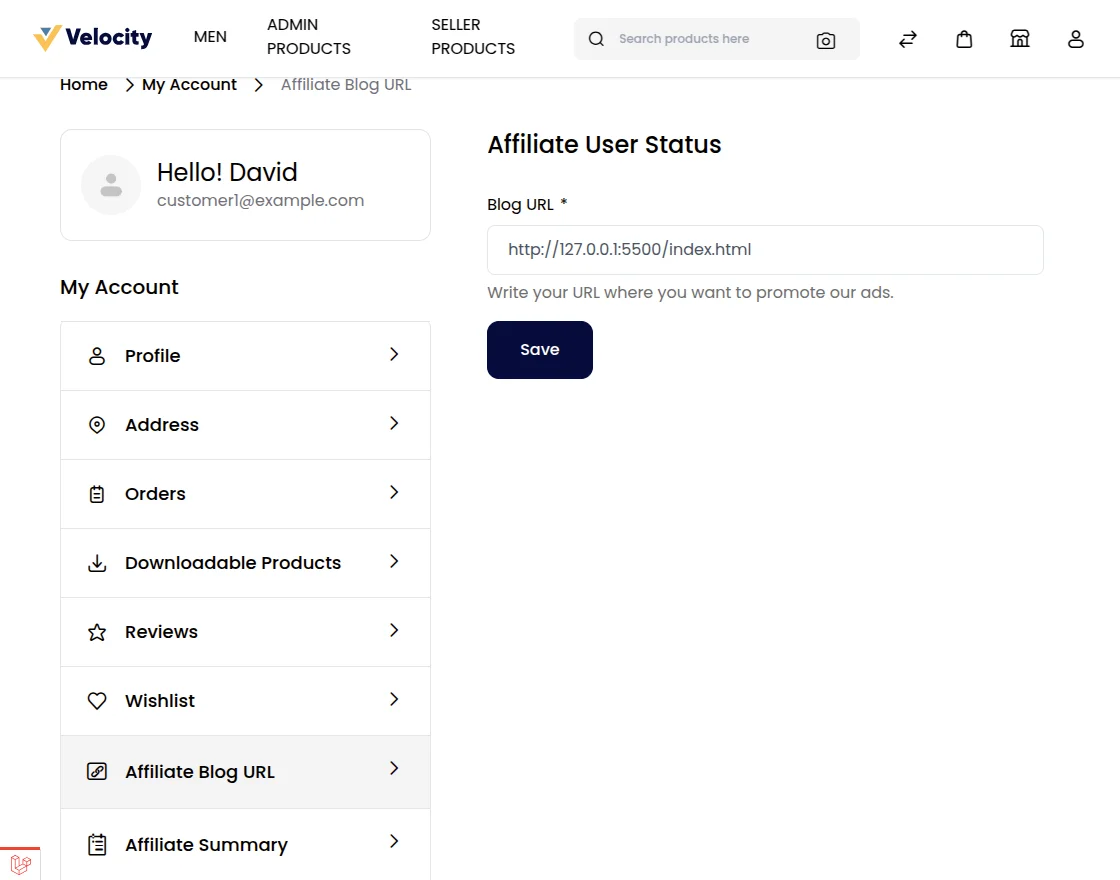
Task: Click the chevron beside Wishlist
Action: click(x=394, y=700)
